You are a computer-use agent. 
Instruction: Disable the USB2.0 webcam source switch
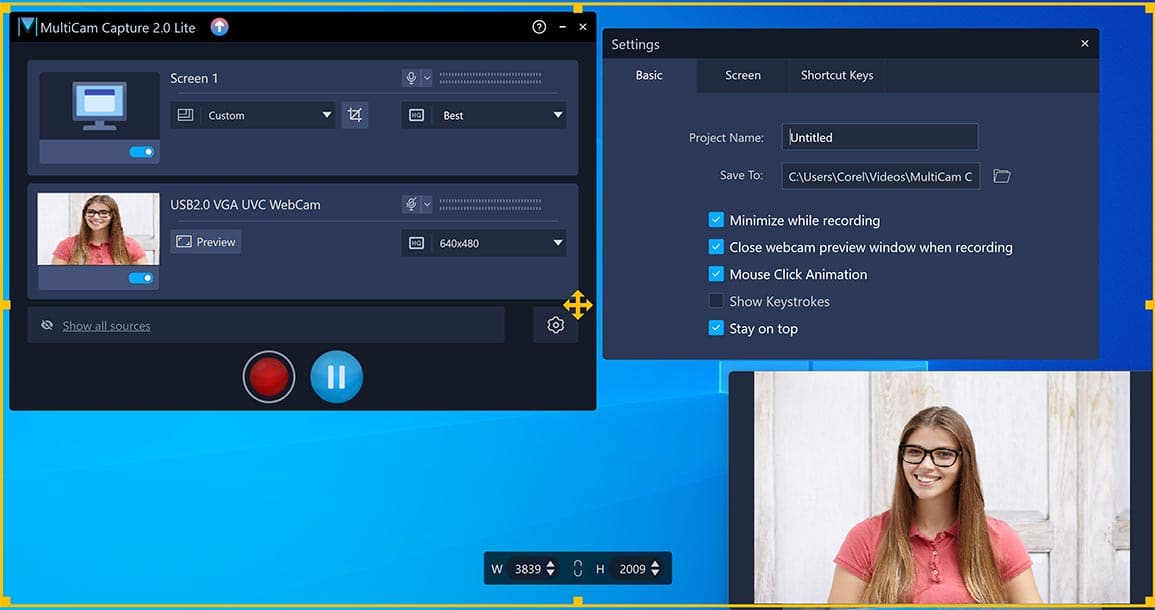pyautogui.click(x=141, y=278)
